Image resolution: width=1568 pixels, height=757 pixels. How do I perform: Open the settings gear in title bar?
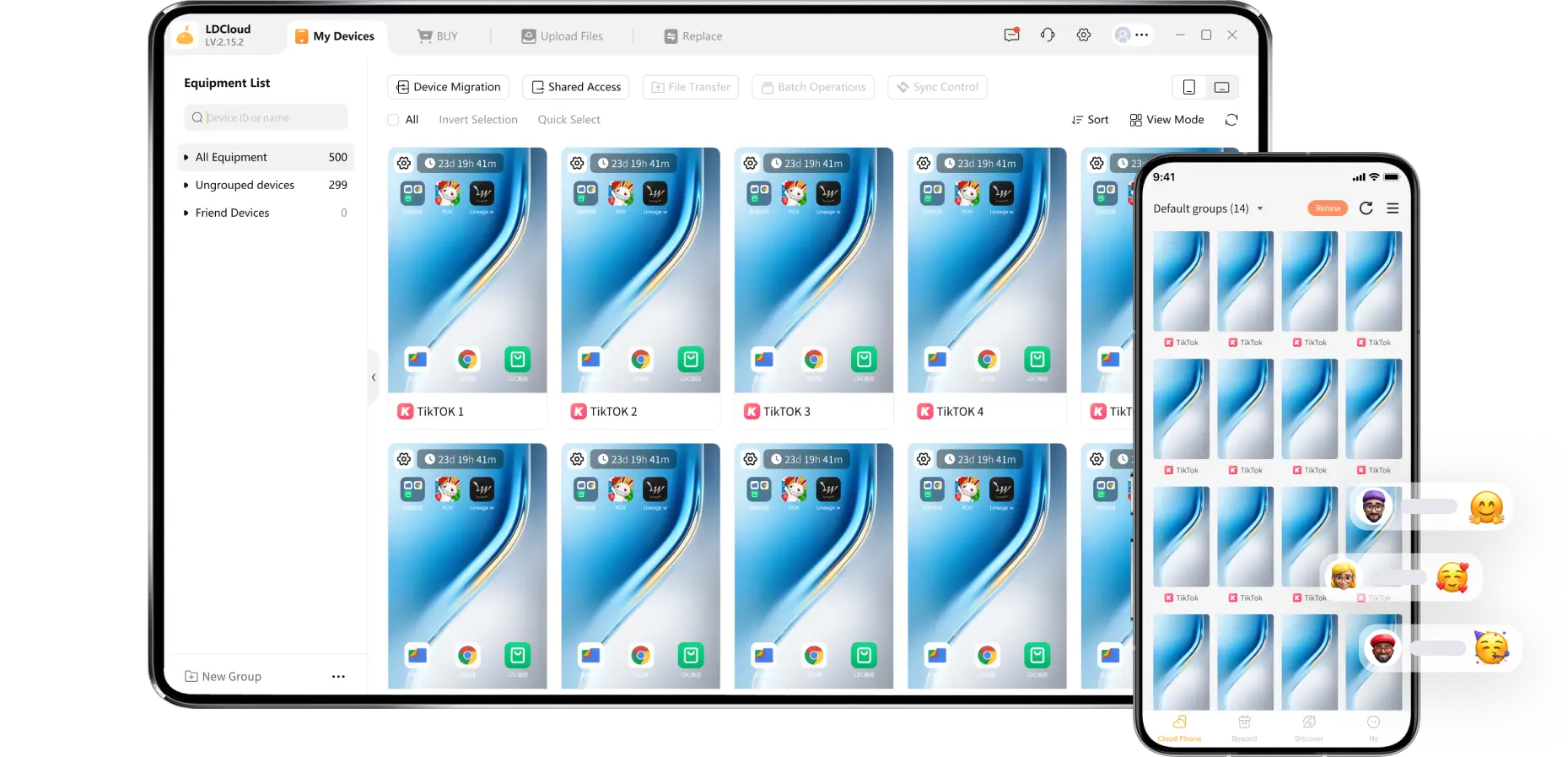(x=1084, y=35)
